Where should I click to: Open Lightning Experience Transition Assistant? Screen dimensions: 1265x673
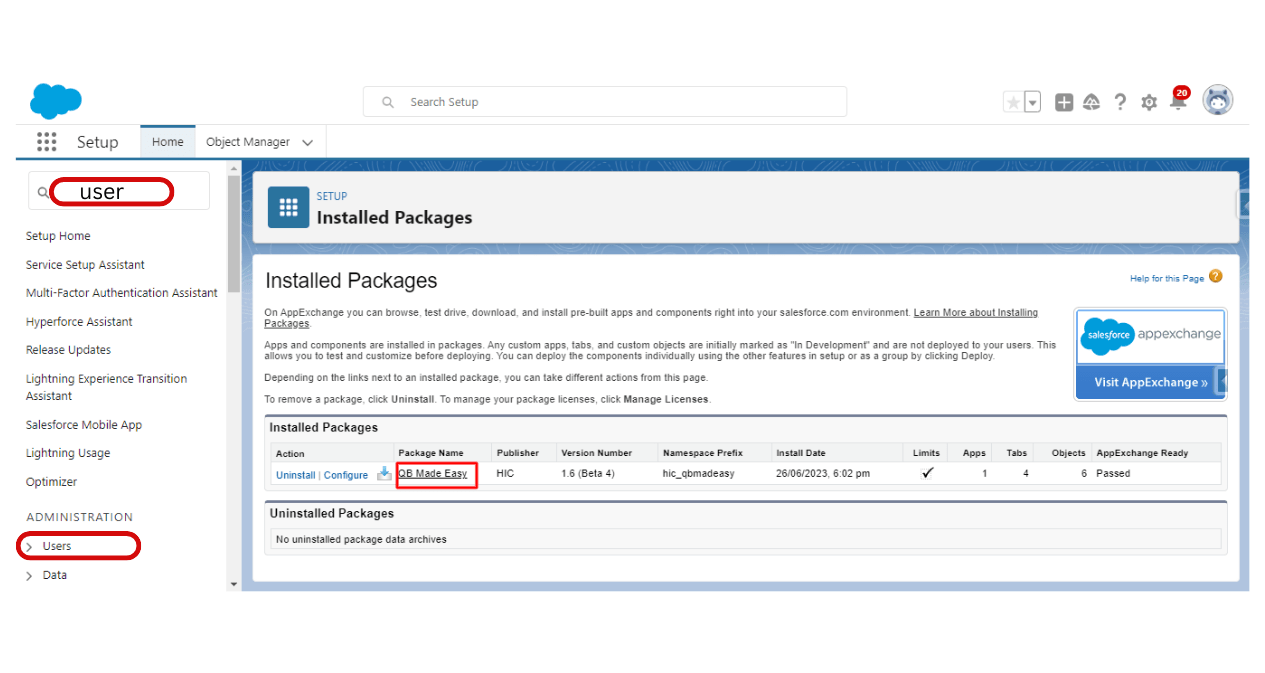pyautogui.click(x=106, y=387)
